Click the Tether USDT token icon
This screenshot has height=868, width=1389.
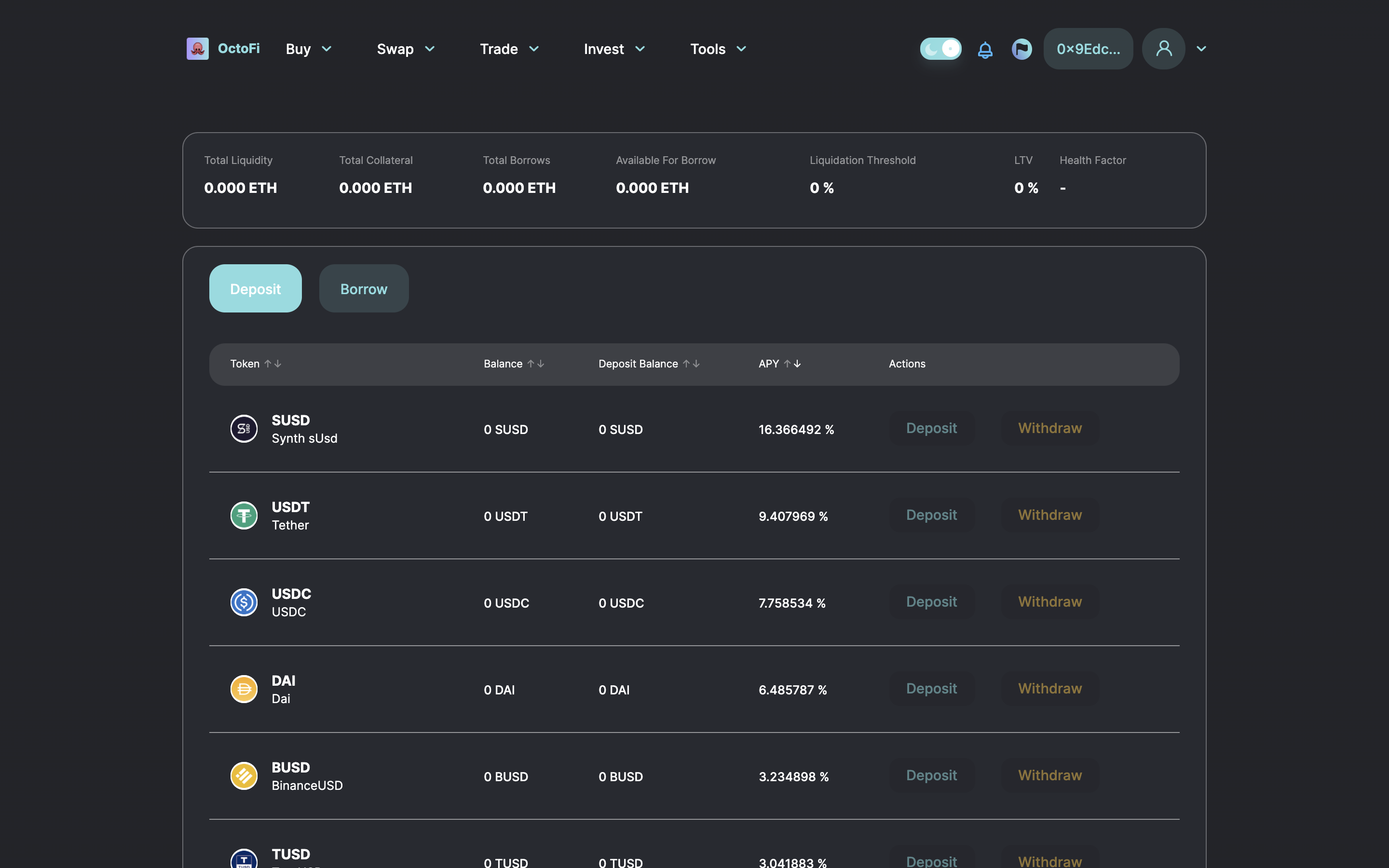[244, 515]
